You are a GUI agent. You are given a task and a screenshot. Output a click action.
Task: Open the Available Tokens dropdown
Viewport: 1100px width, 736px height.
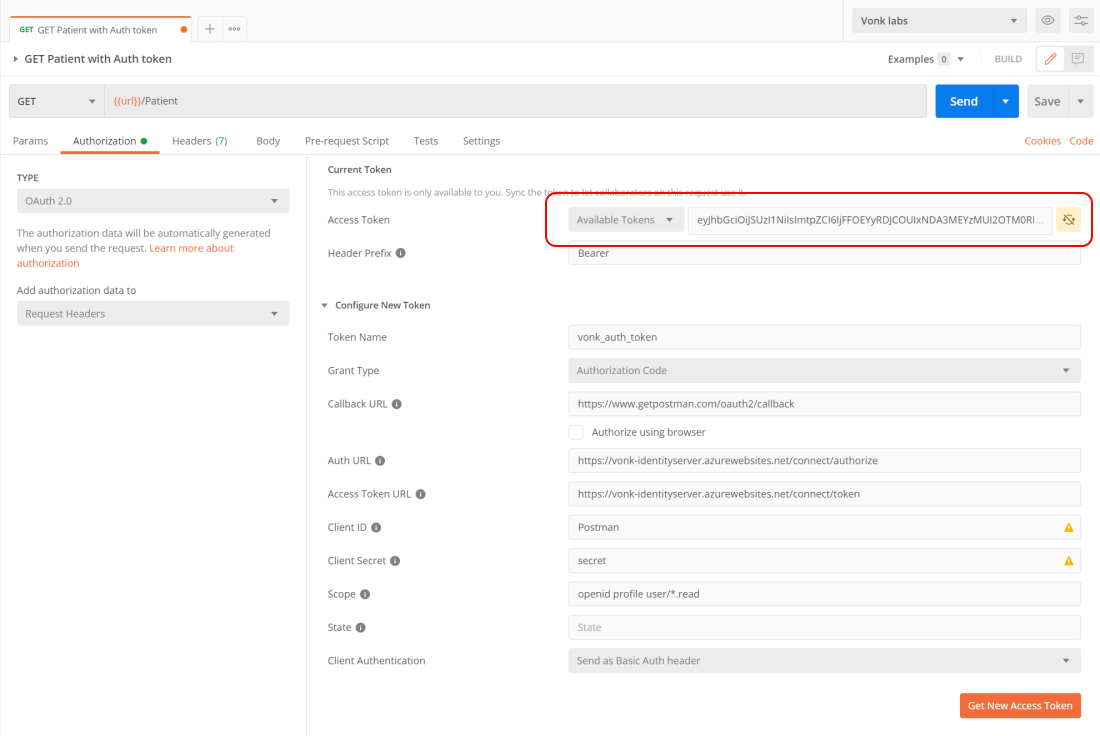coord(626,220)
